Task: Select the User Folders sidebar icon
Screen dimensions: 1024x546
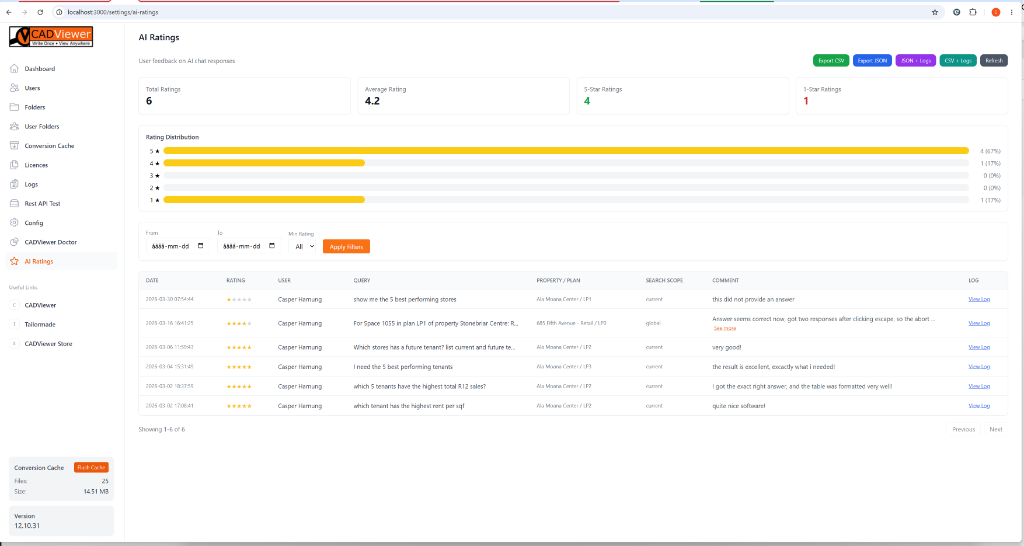Action: pos(14,126)
